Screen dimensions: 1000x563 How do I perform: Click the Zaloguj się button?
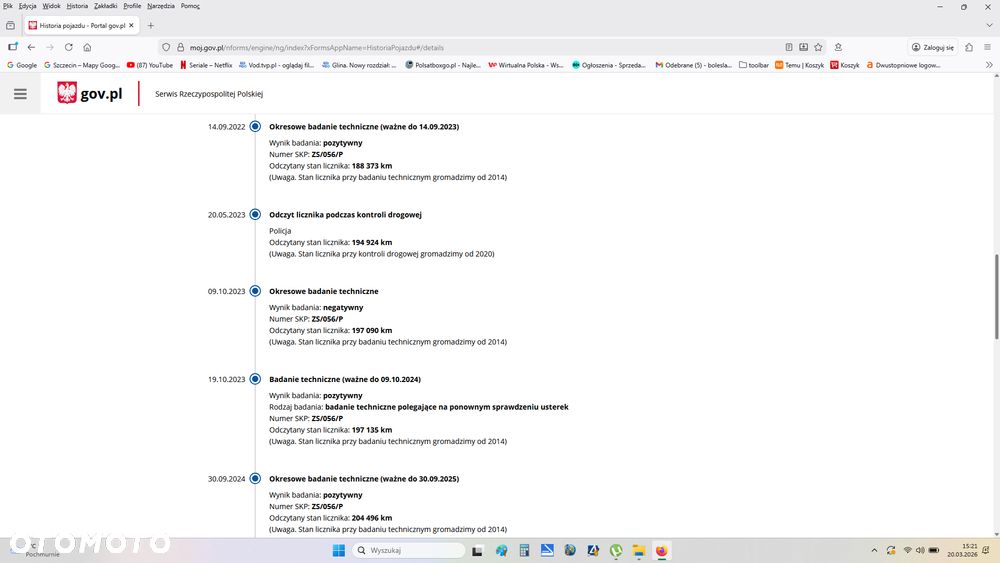(x=932, y=47)
